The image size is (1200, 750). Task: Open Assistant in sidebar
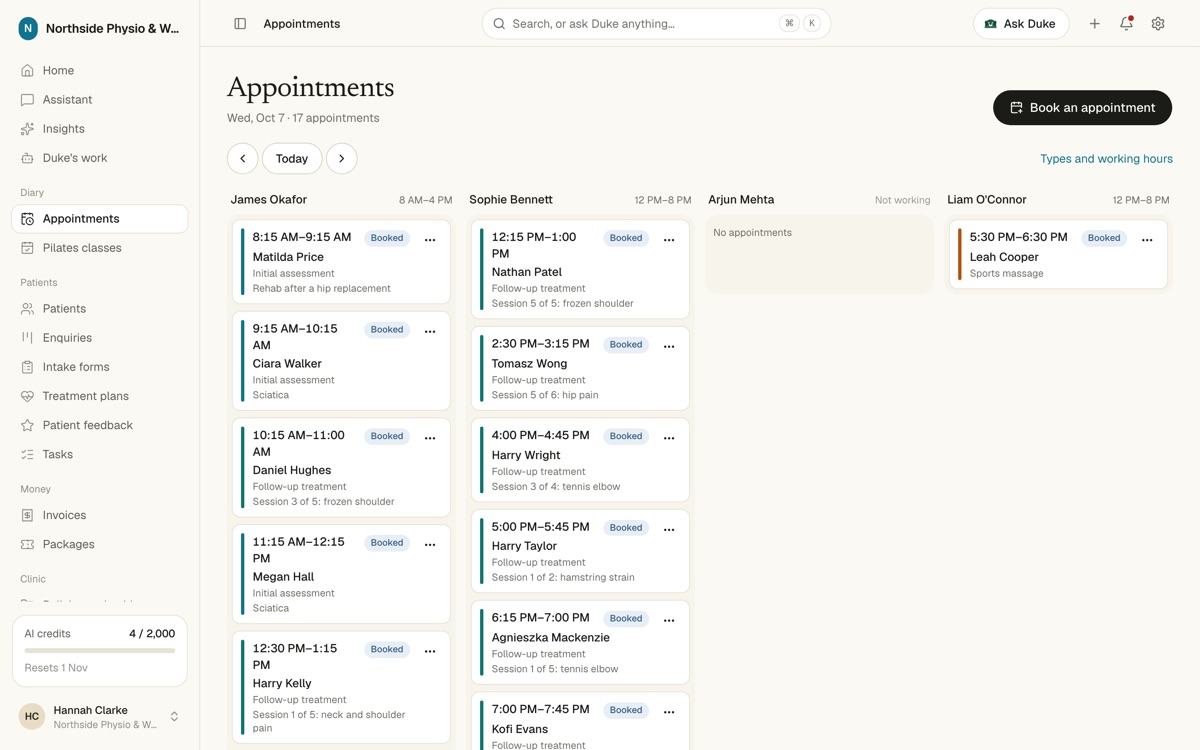click(x=99, y=100)
